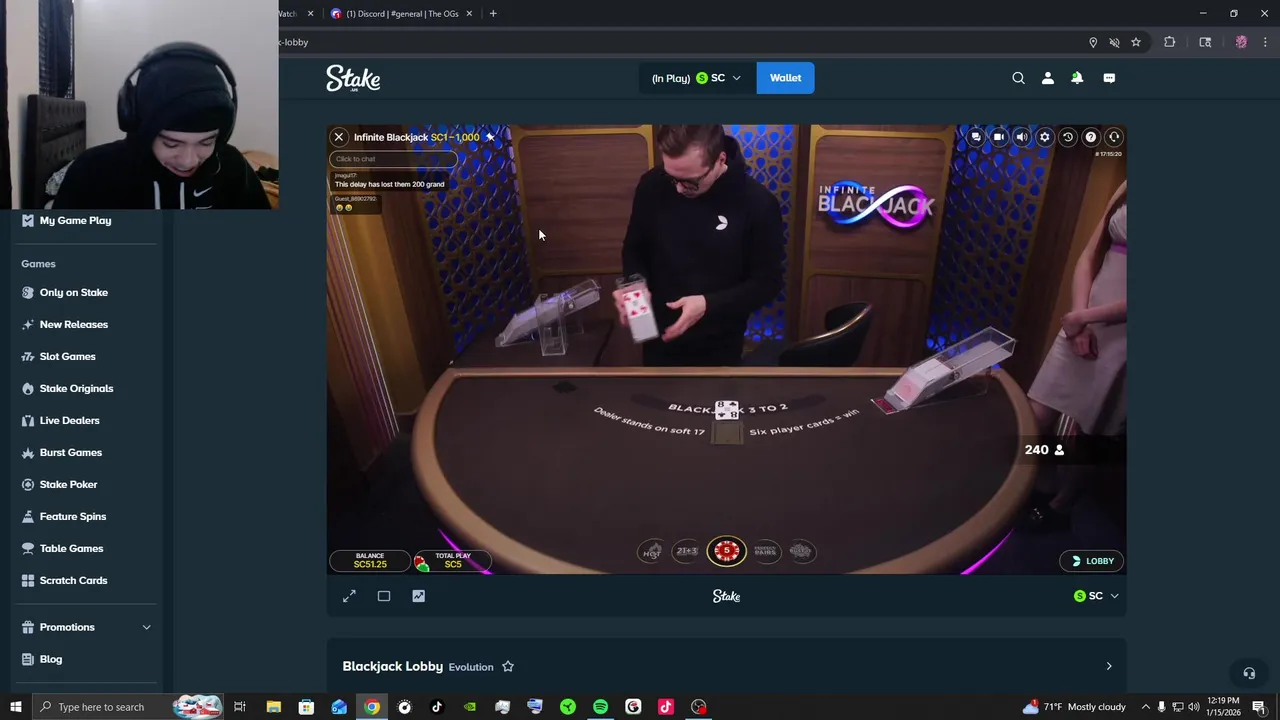Click the location pin icon in address bar

point(1093,42)
